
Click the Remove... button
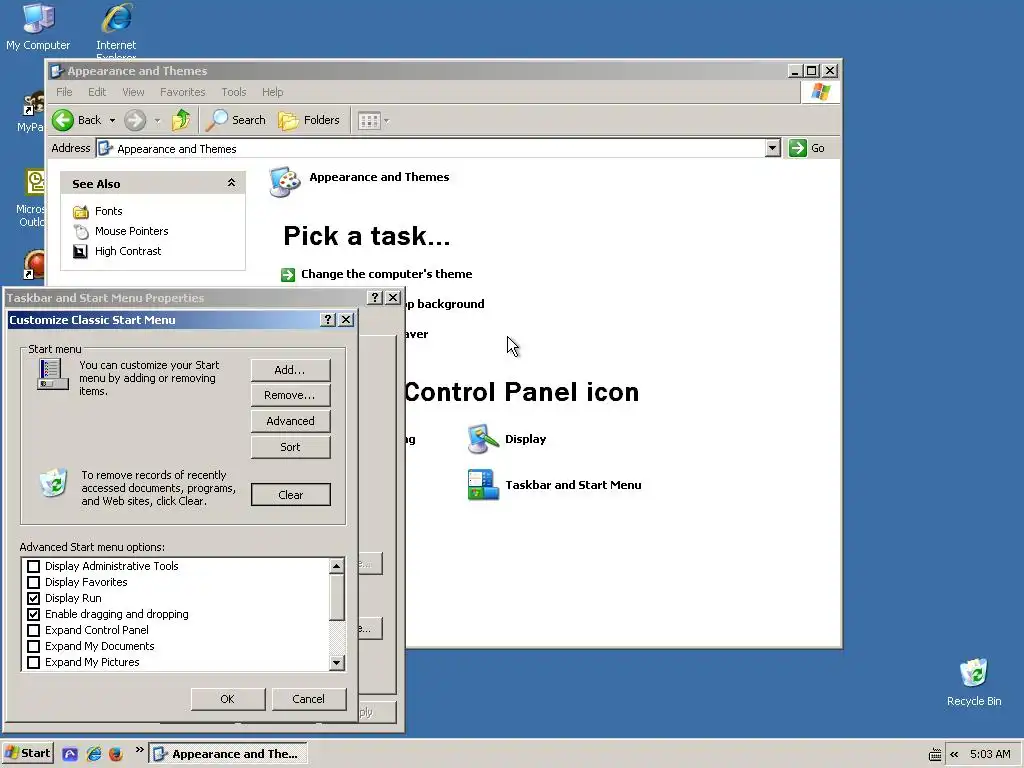coord(291,396)
